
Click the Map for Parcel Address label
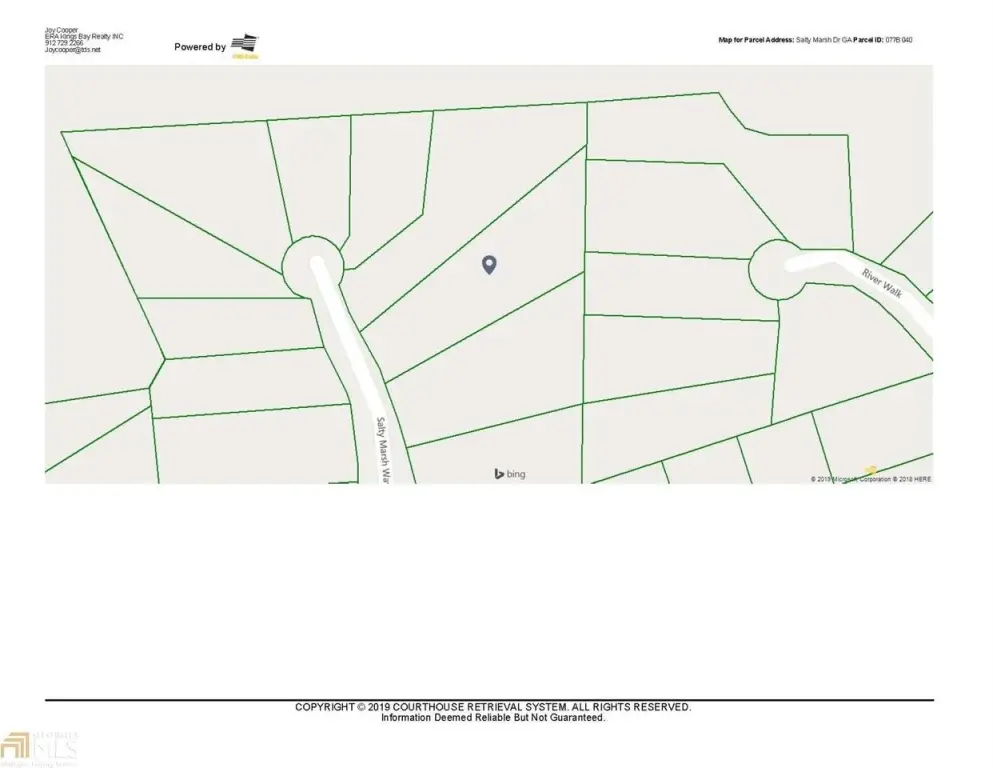[x=756, y=40]
